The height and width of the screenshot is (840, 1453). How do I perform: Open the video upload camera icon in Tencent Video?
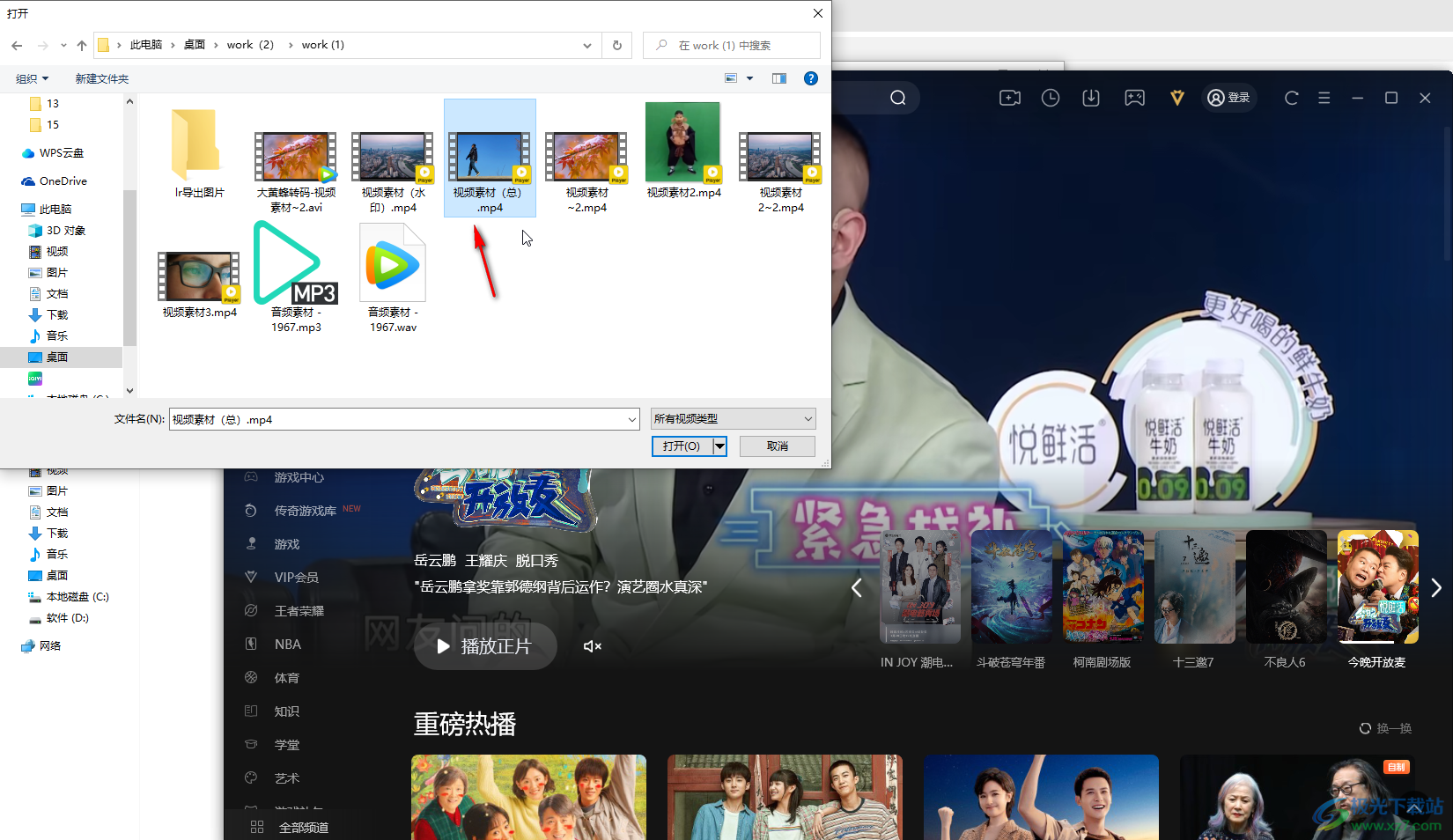point(1010,98)
